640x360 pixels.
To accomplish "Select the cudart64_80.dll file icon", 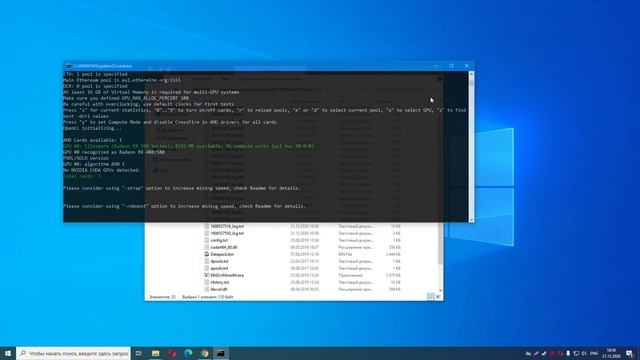I will click(207, 247).
